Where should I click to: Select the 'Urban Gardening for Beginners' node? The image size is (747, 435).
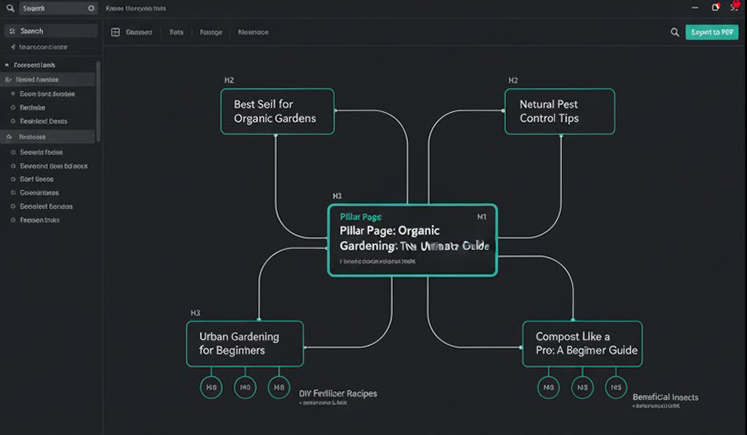[245, 344]
